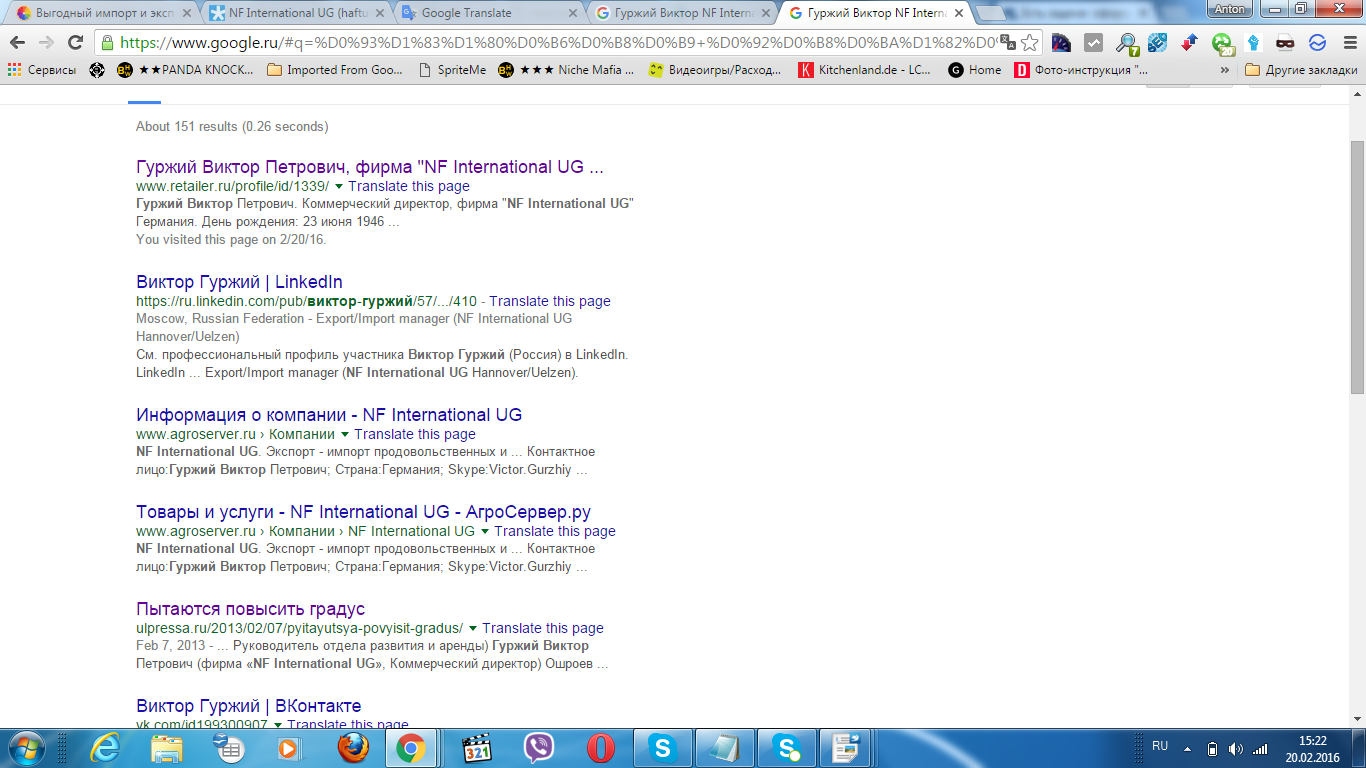Open the blue wave circle extension
This screenshot has height=768, width=1366.
click(x=1317, y=43)
